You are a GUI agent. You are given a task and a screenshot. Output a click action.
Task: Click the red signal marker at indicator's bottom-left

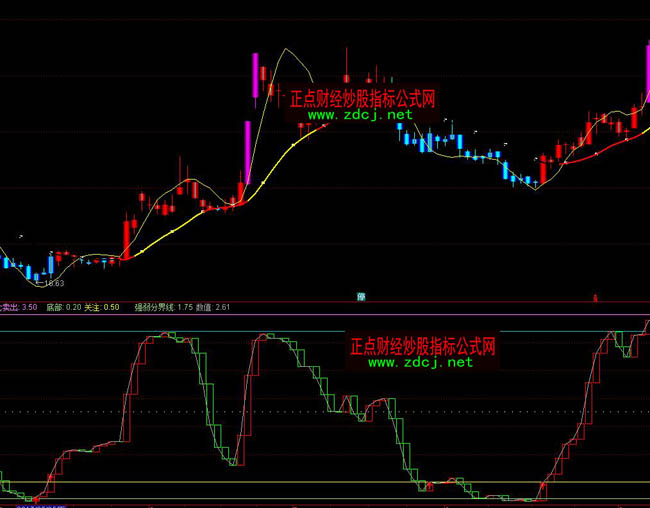37,497
